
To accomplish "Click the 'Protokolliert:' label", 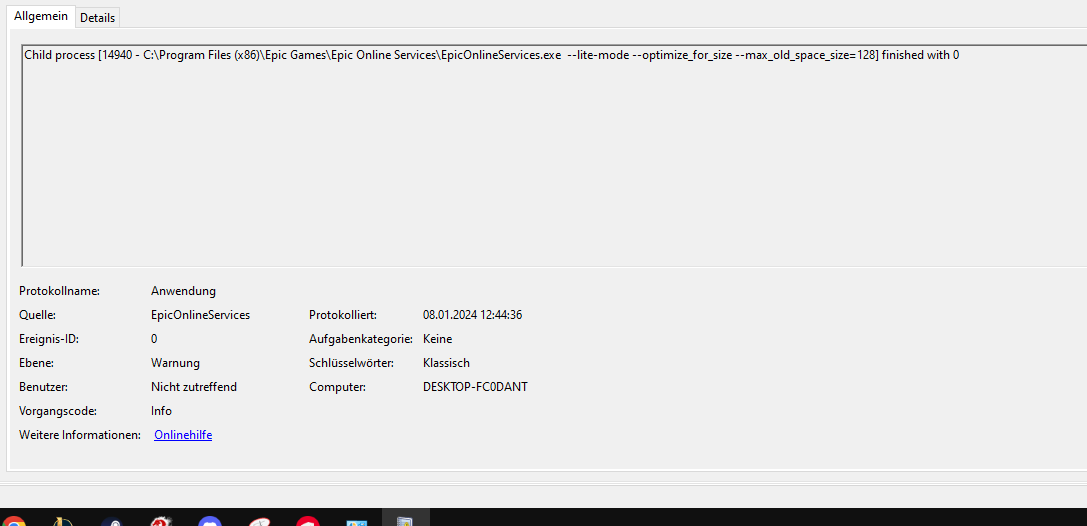I will pyautogui.click(x=343, y=315).
